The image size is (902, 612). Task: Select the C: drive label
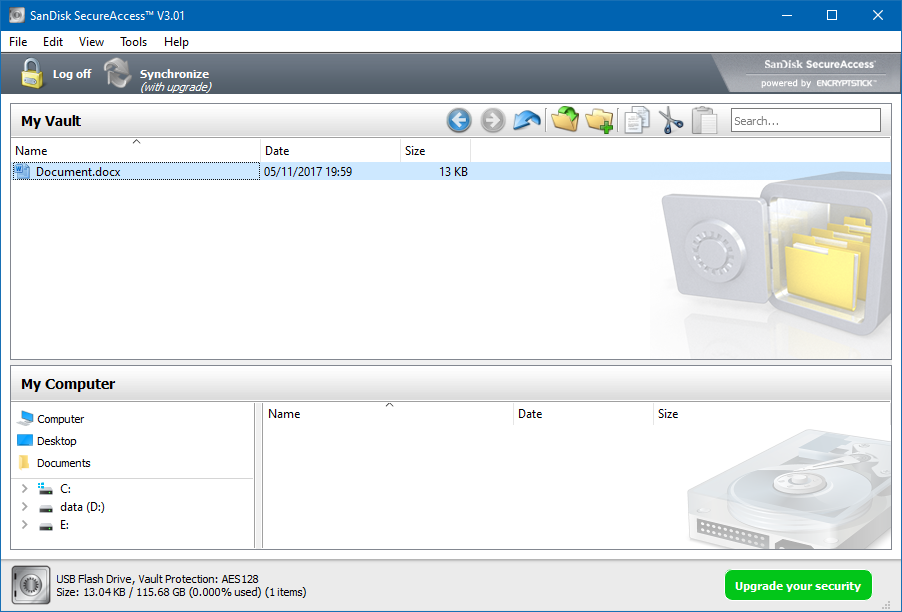coord(66,488)
